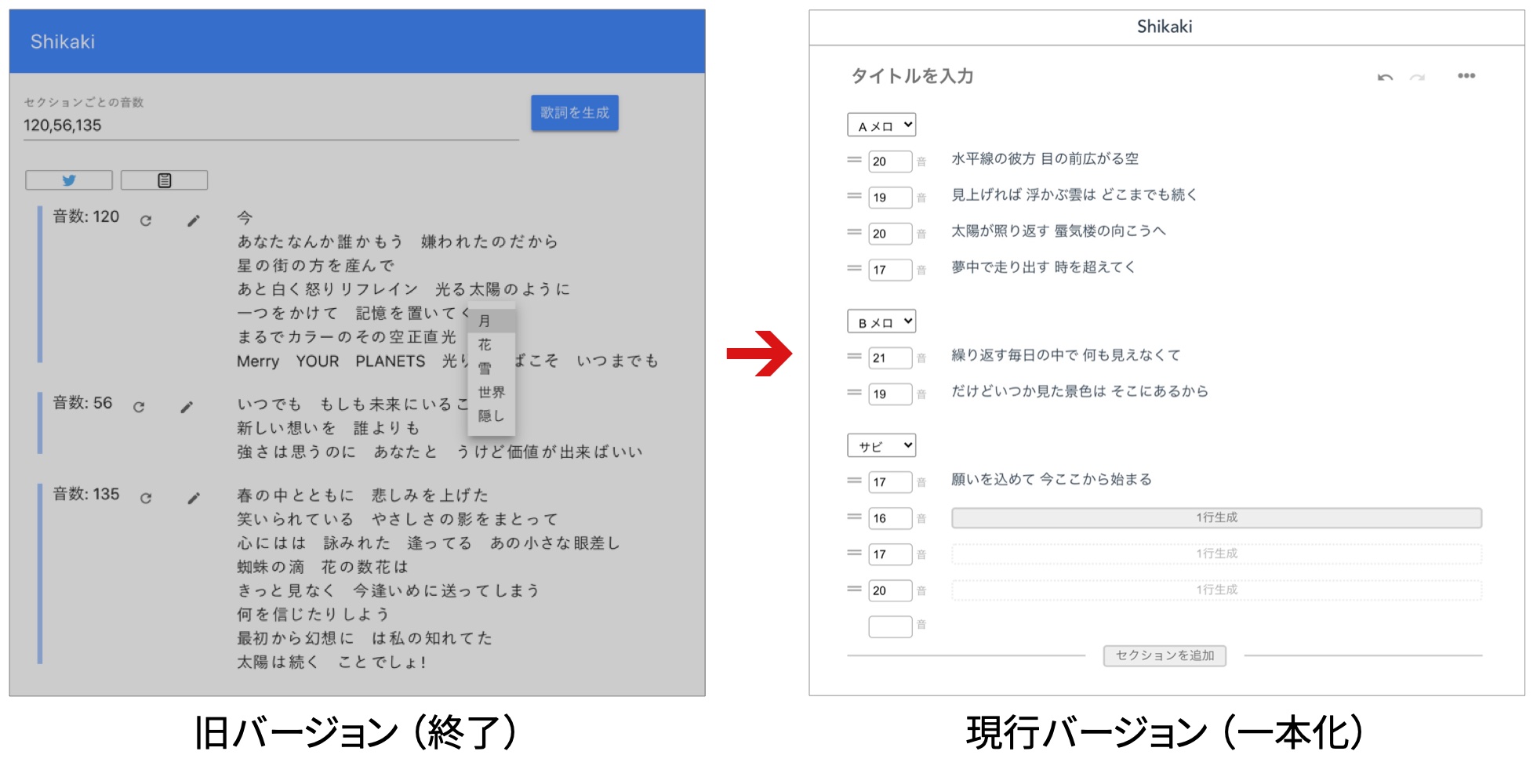
Task: Click the Twitter share icon button
Action: (x=69, y=180)
